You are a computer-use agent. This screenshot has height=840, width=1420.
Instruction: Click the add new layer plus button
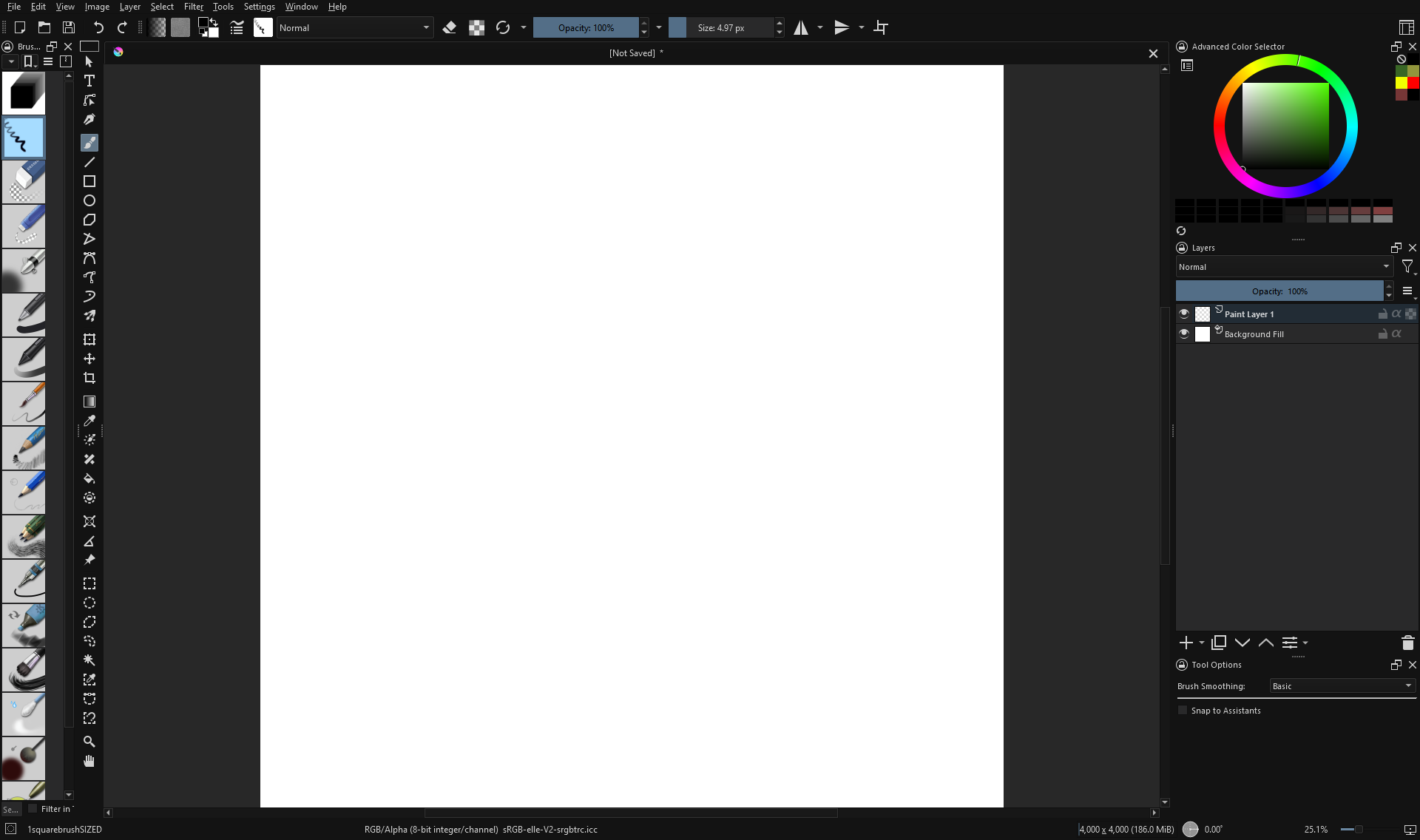[x=1186, y=643]
